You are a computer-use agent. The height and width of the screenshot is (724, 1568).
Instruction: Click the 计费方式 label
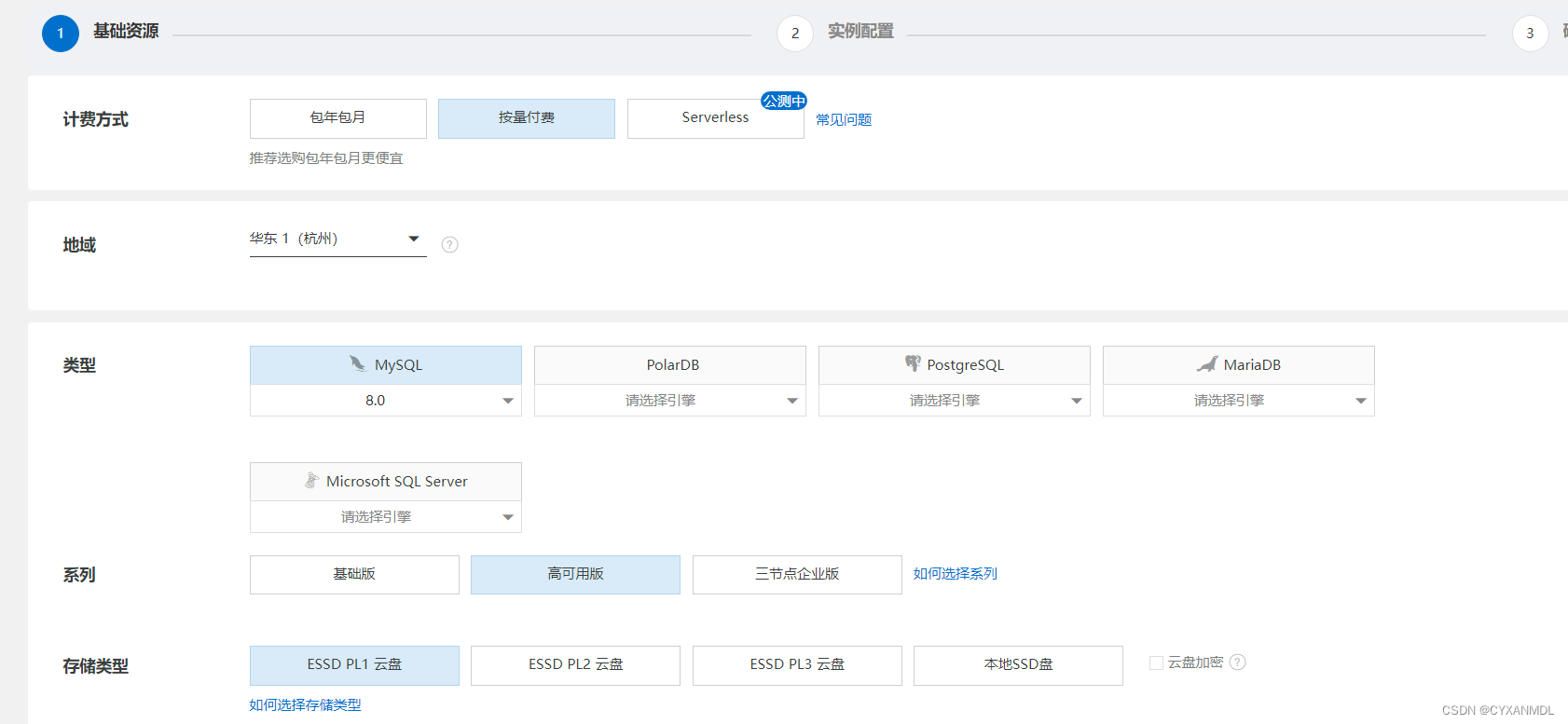pos(95,119)
